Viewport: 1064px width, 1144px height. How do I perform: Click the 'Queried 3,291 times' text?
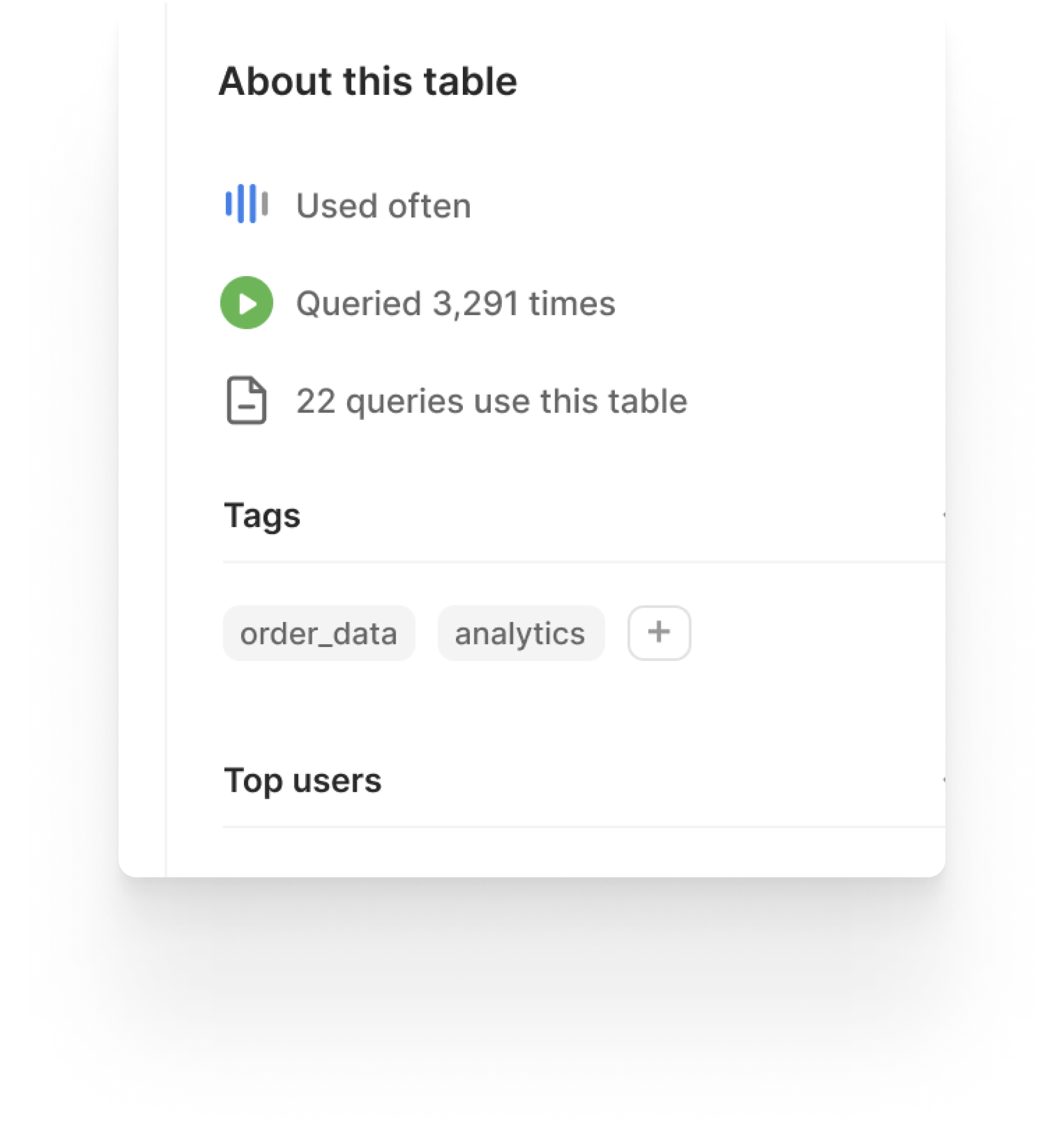pos(455,303)
